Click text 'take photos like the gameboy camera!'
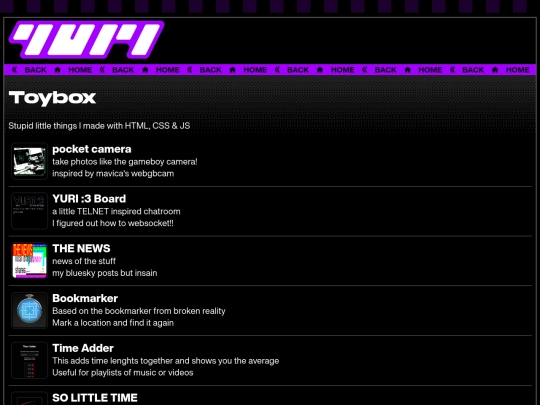 point(125,162)
